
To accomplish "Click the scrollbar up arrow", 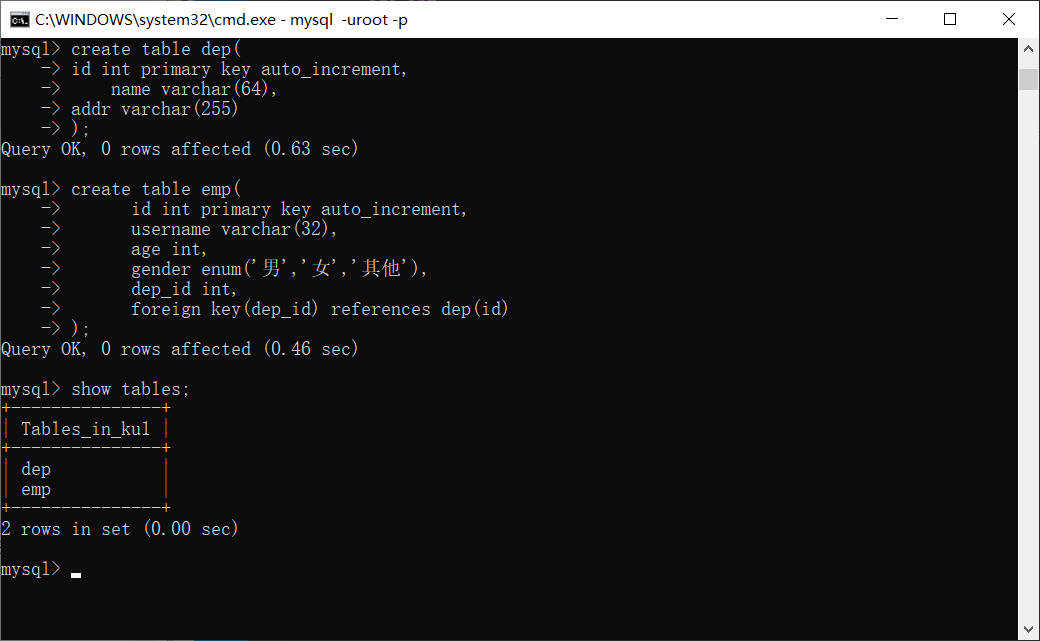I will pyautogui.click(x=1028, y=48).
